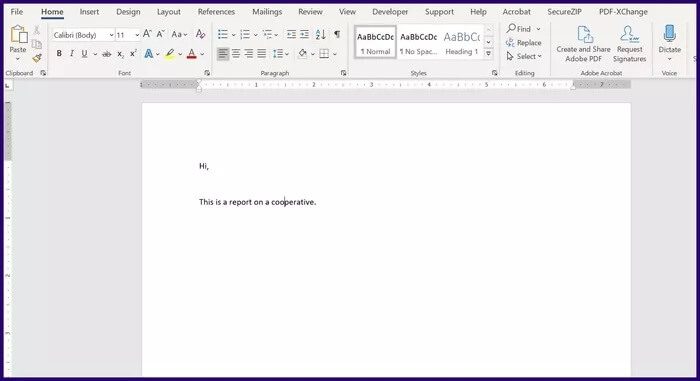
Task: Expand the Styles gallery More arrow
Action: [489, 54]
